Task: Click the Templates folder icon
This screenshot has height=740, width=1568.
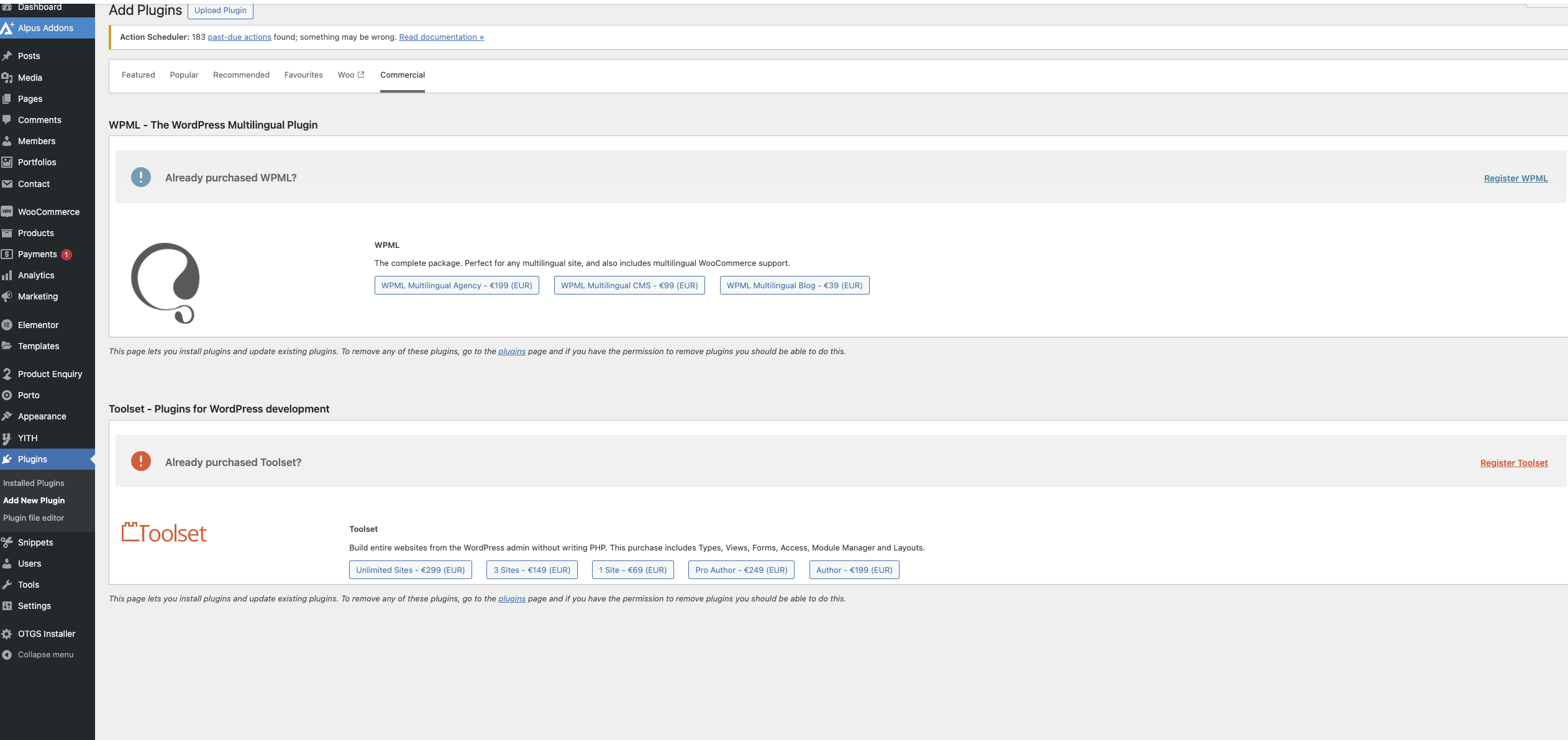Action: (x=7, y=346)
